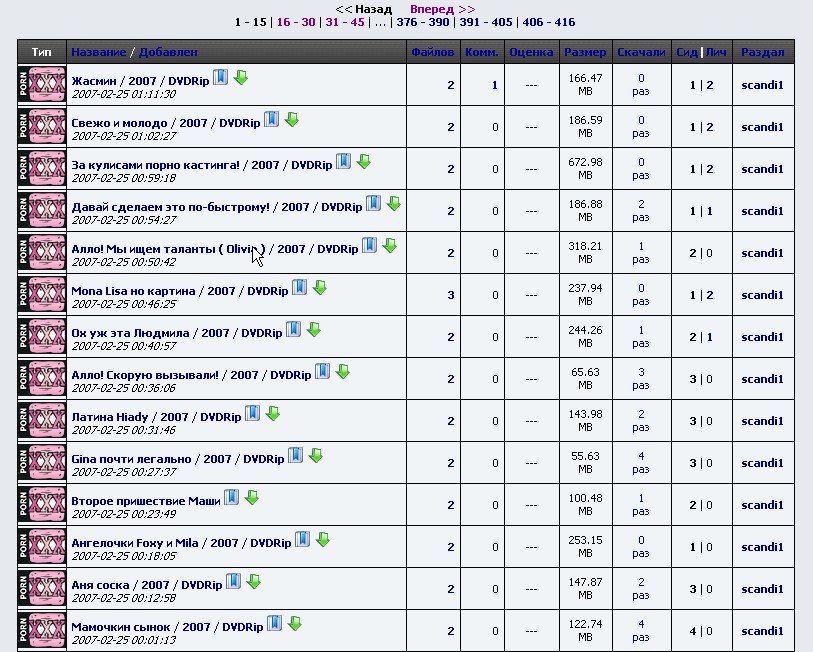Sort the table by Название
The width and height of the screenshot is (813, 652).
(x=99, y=52)
